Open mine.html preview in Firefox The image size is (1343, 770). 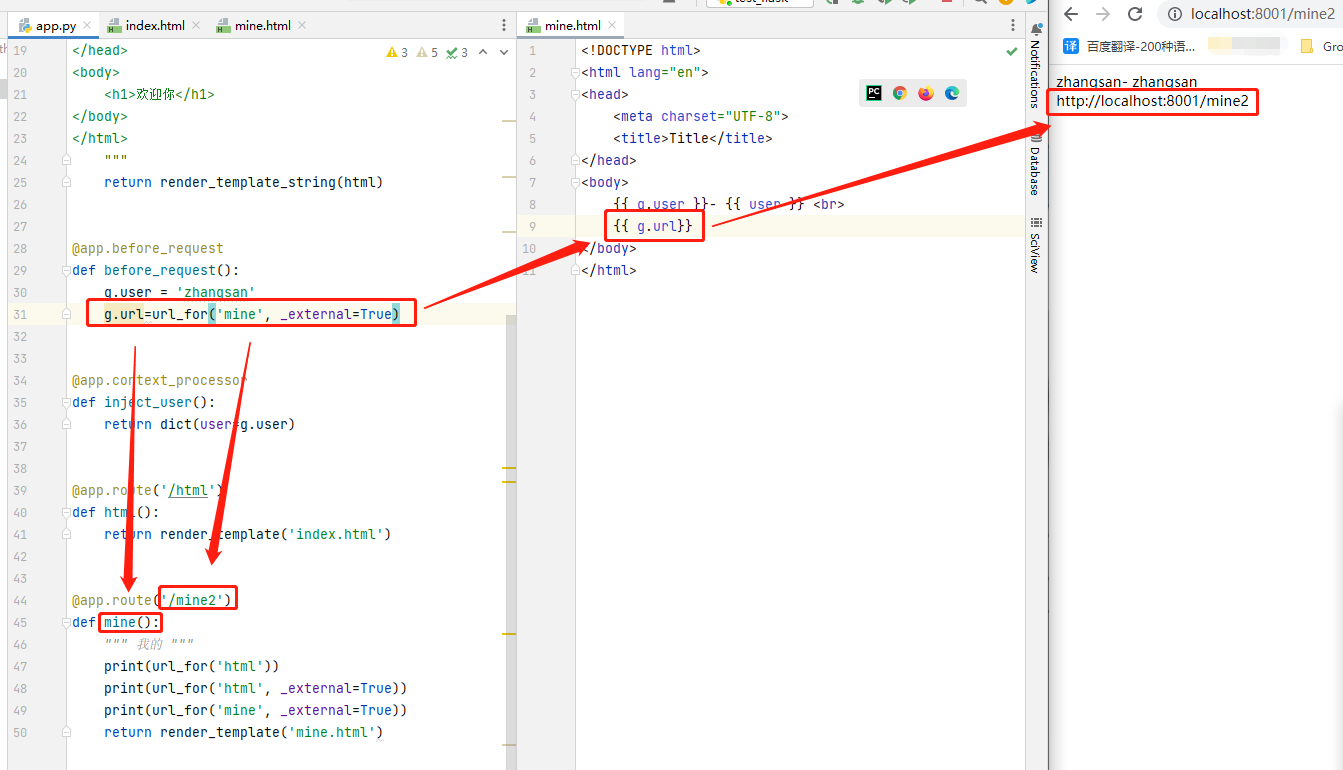pos(926,93)
